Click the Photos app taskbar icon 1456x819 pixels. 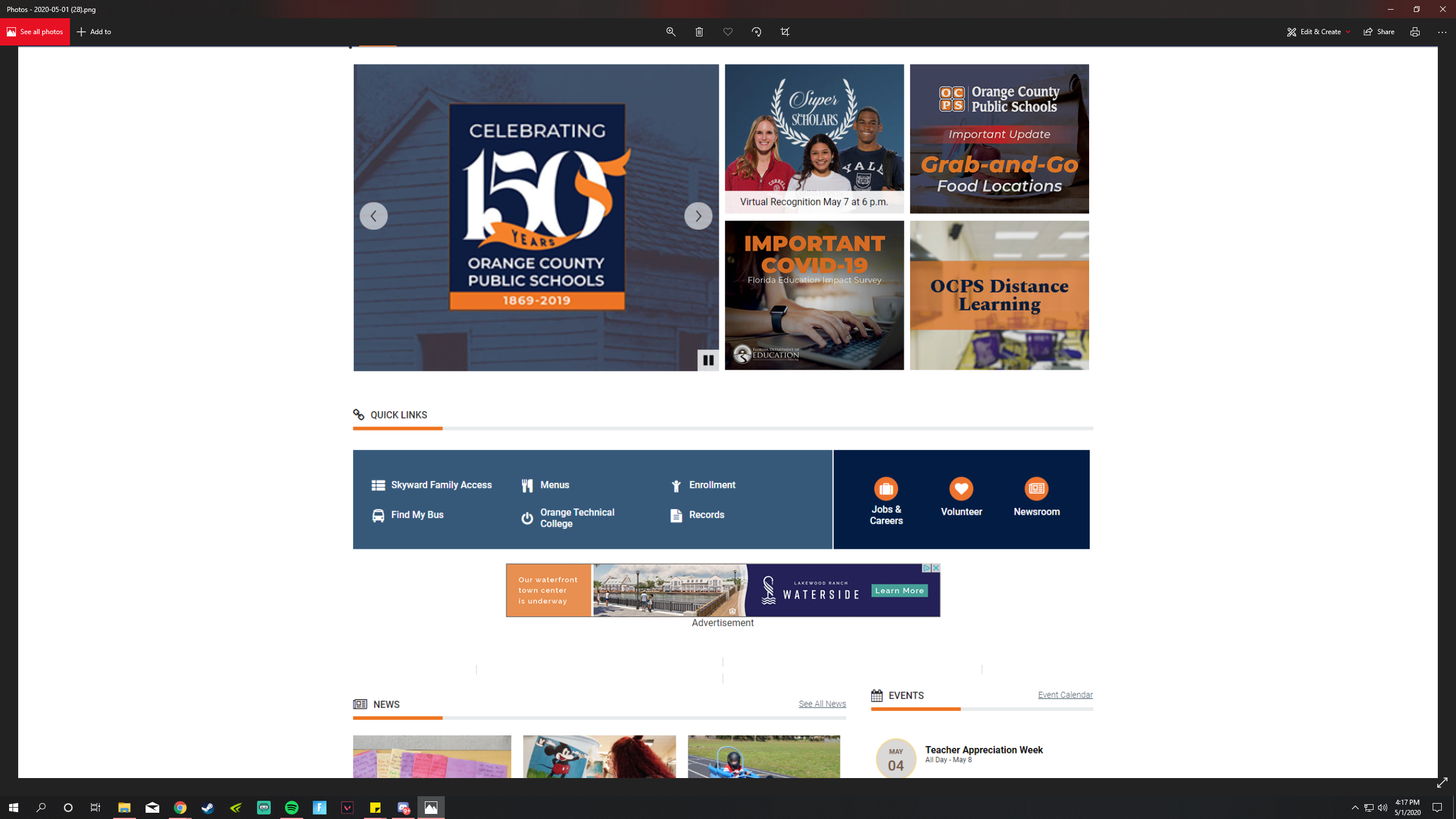431,808
